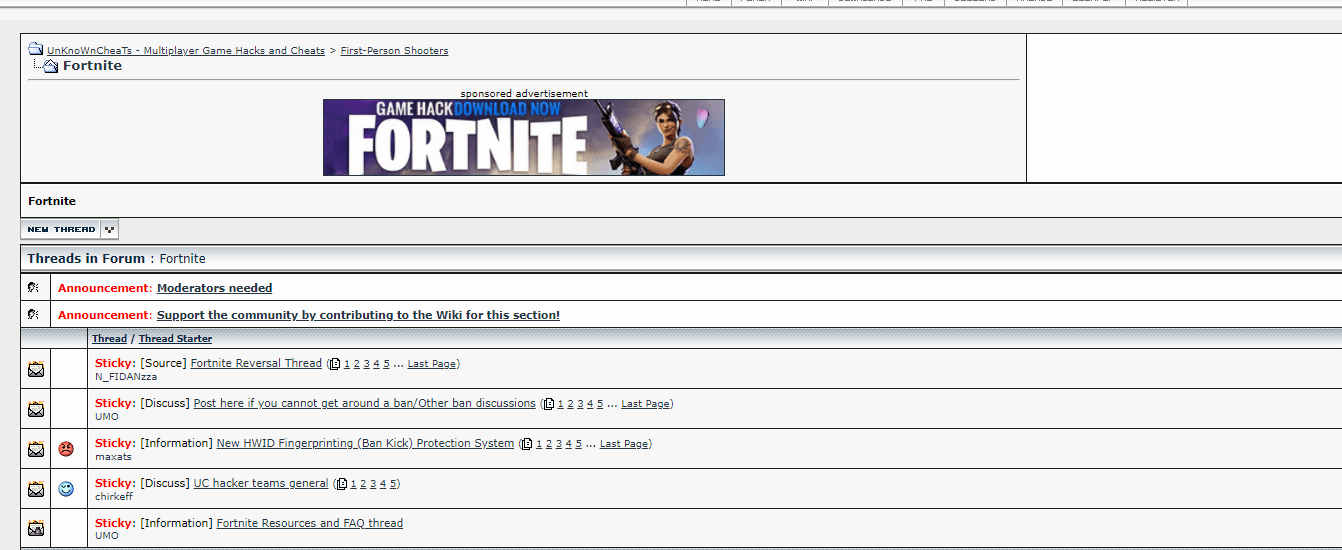Go to page 2 of Fortnite Reversal Thread
Screen dimensions: 1342x550
point(357,364)
